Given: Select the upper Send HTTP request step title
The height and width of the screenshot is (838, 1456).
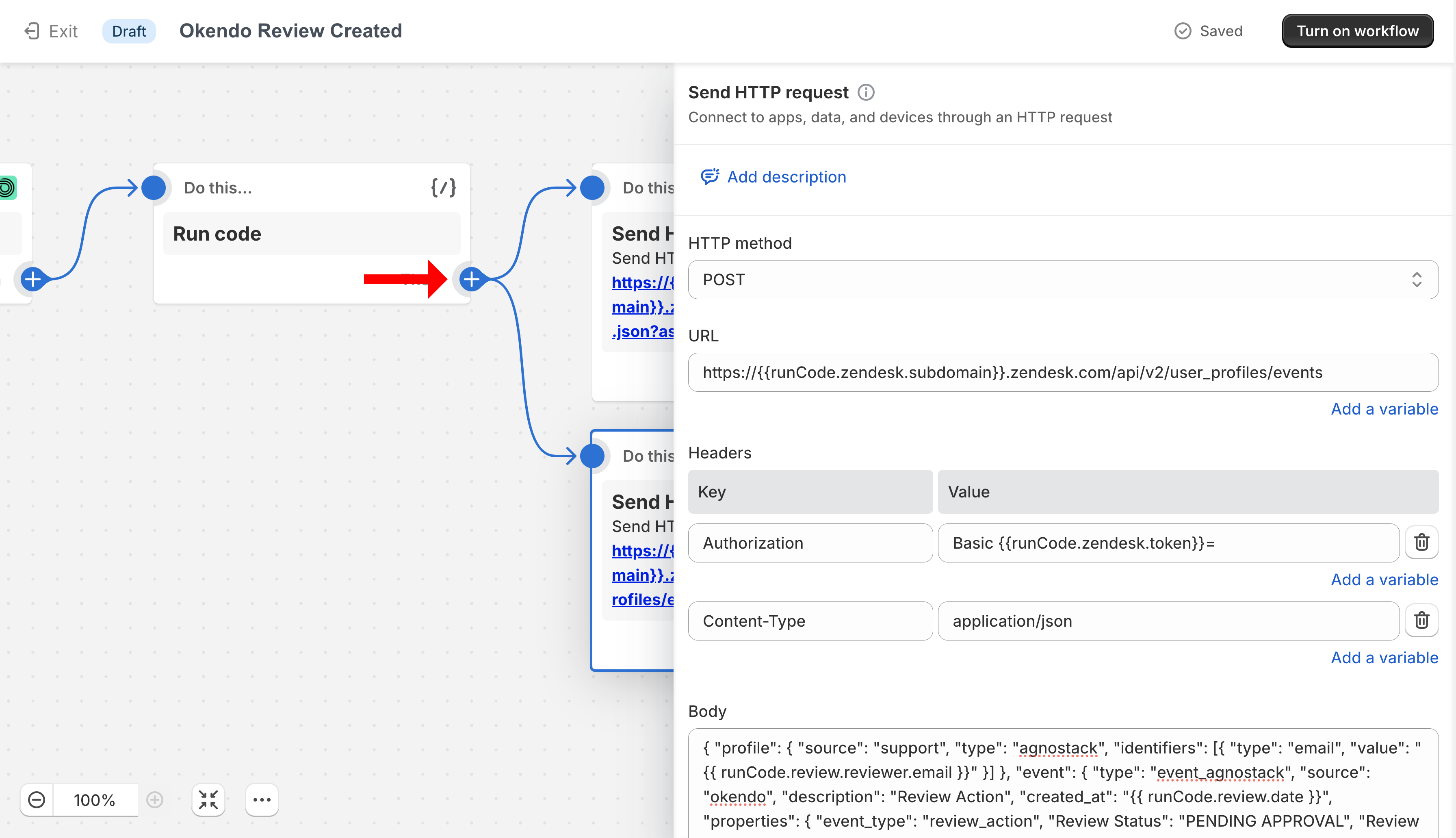Looking at the screenshot, I should 643,233.
